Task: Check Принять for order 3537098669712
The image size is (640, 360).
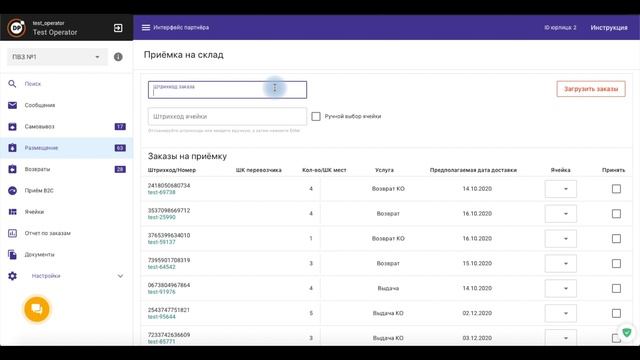Action: pyautogui.click(x=616, y=213)
